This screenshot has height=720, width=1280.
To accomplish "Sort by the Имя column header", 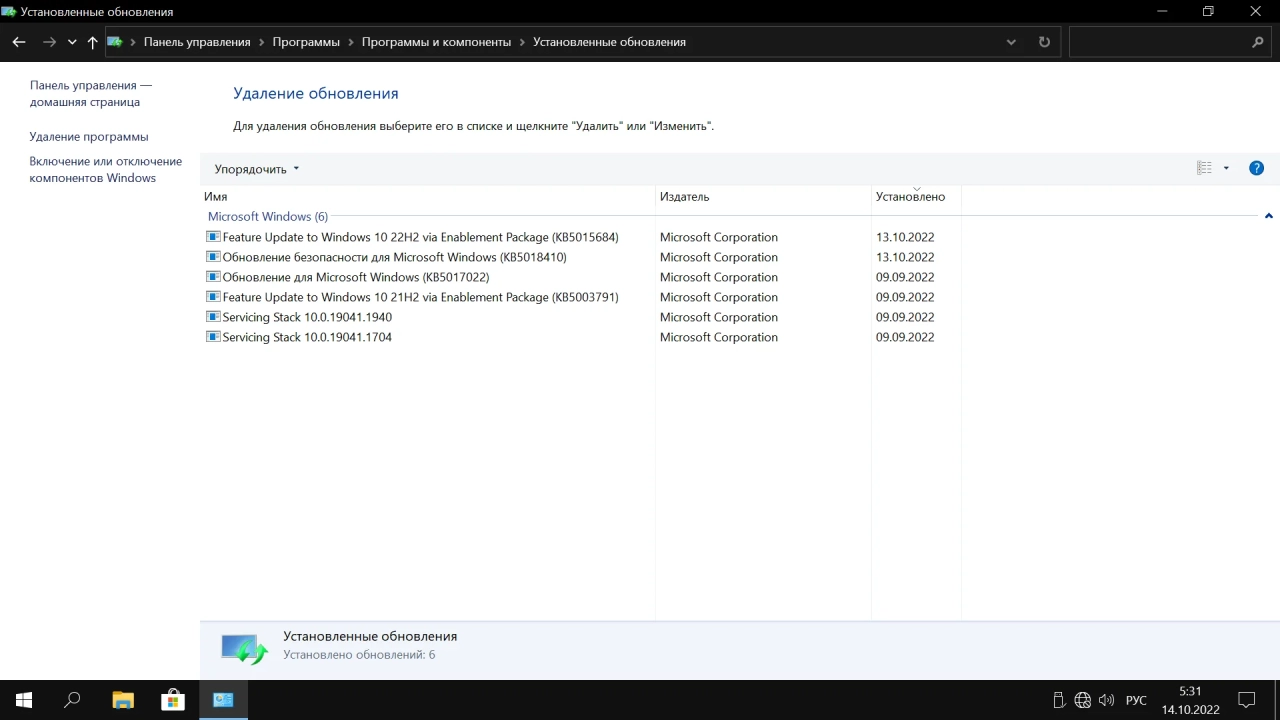I will coord(428,196).
